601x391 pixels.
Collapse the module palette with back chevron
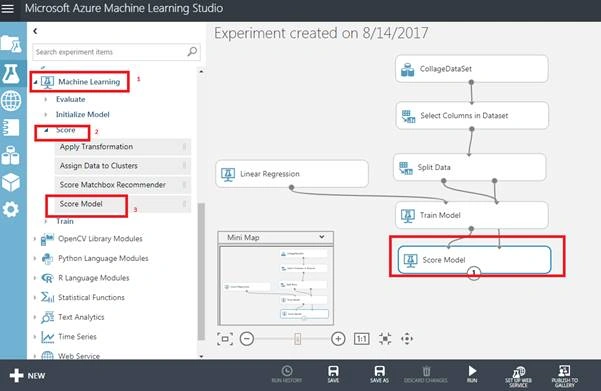pos(35,31)
